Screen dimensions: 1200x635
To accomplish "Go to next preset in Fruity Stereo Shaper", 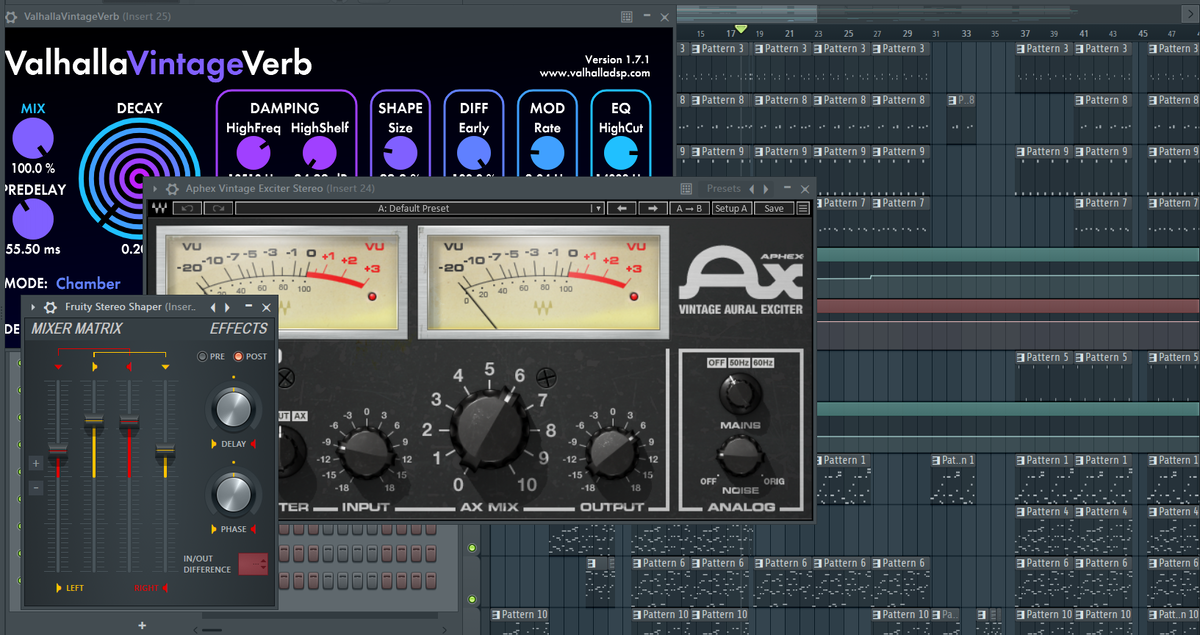I will [x=227, y=307].
